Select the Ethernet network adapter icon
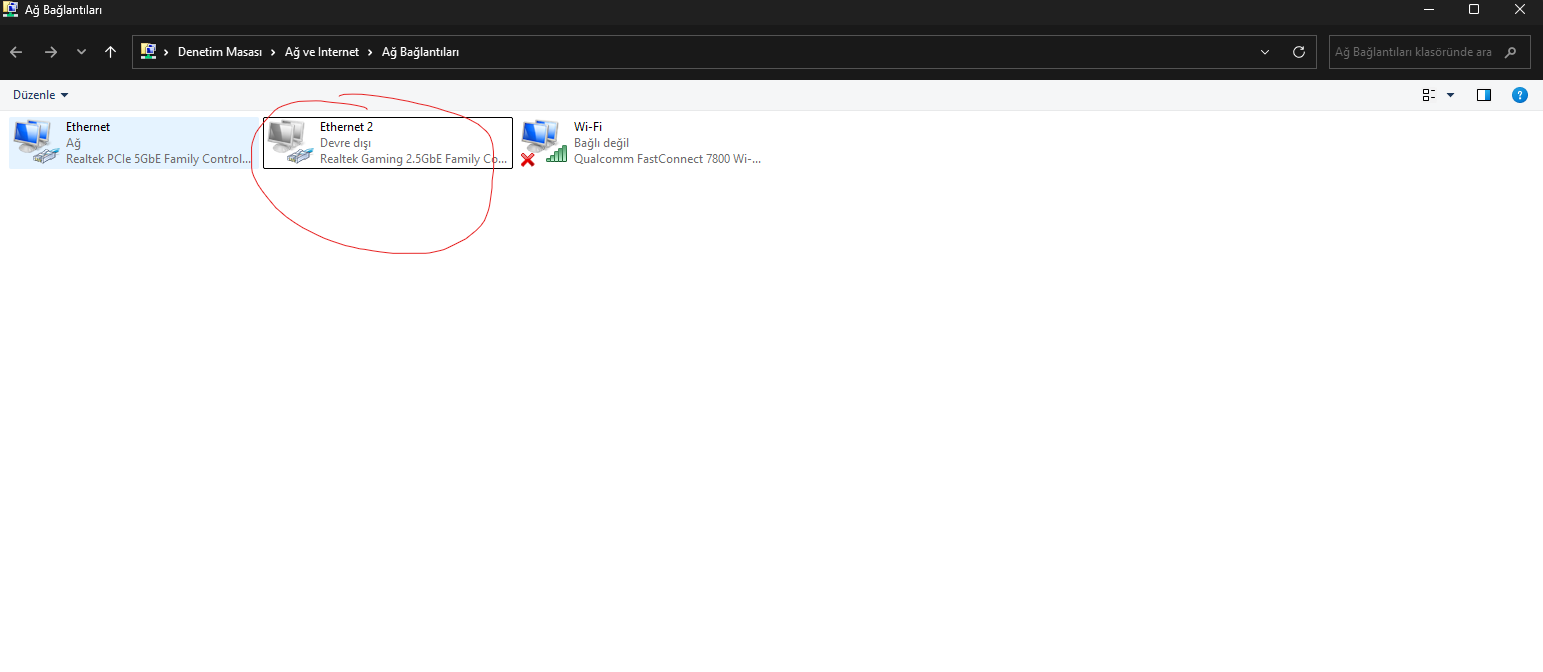 pos(36,142)
